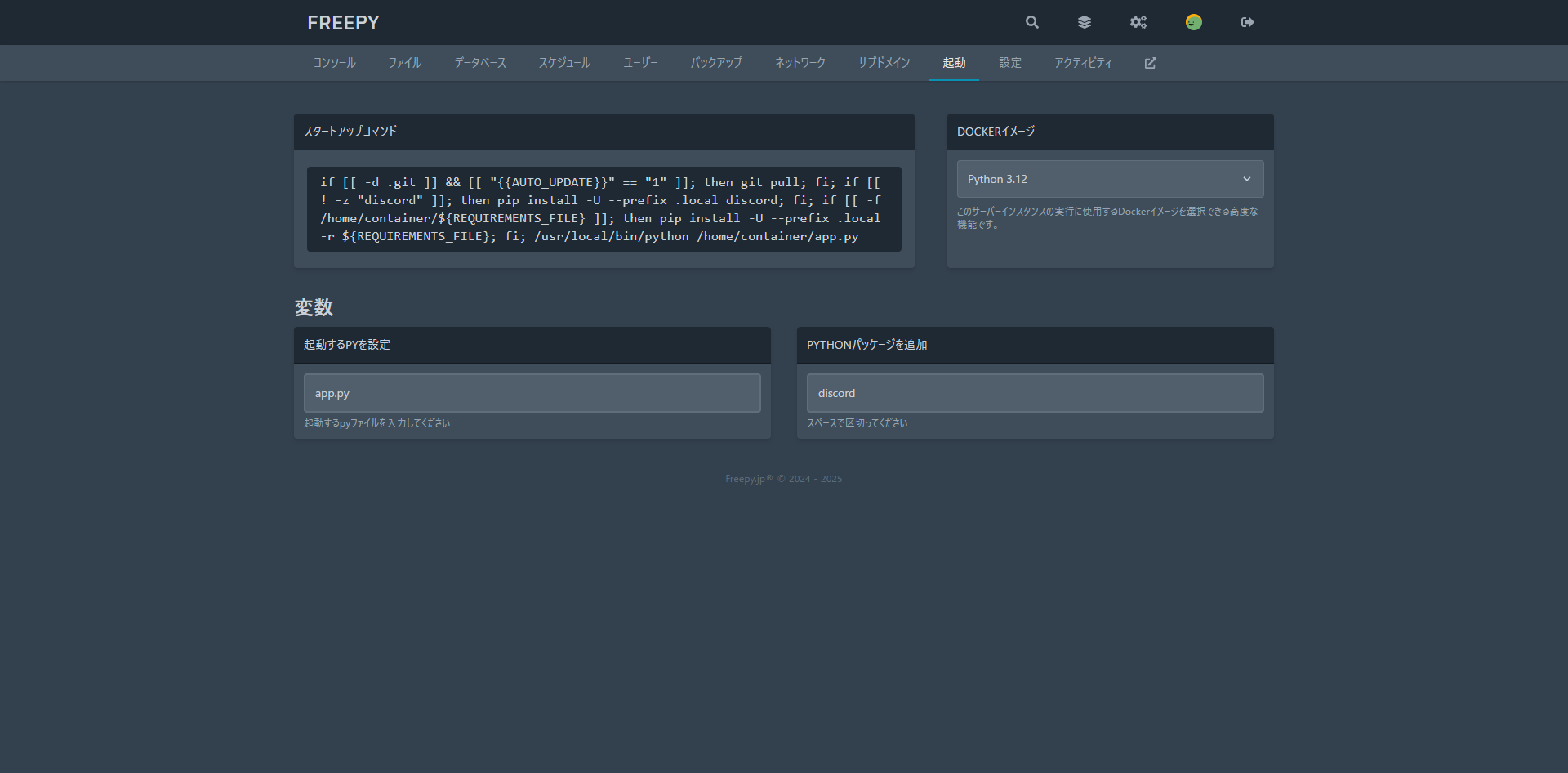1568x773 pixels.
Task: Click the FREEPY logo
Action: tap(343, 23)
